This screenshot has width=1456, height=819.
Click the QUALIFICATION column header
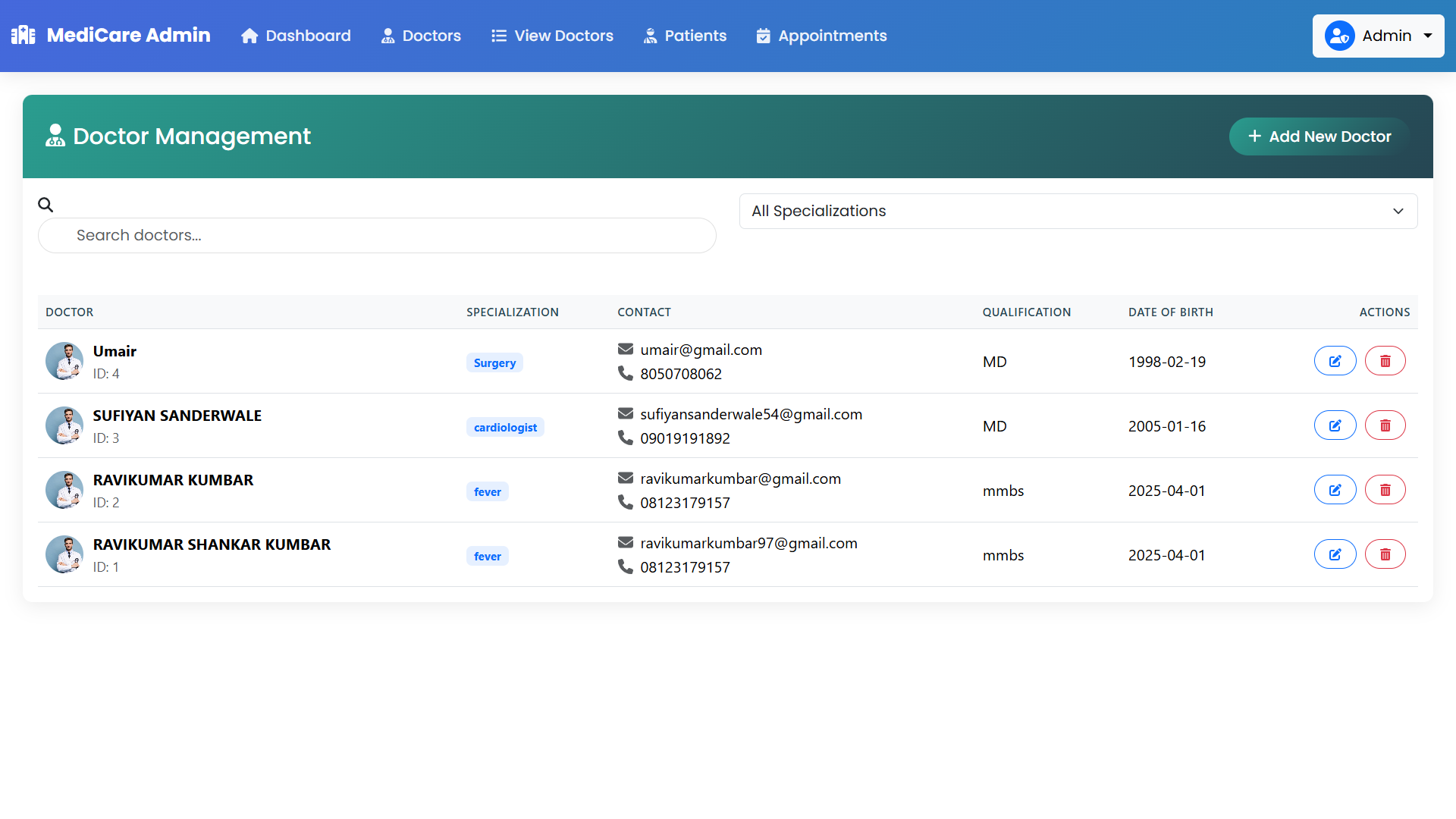[1027, 312]
